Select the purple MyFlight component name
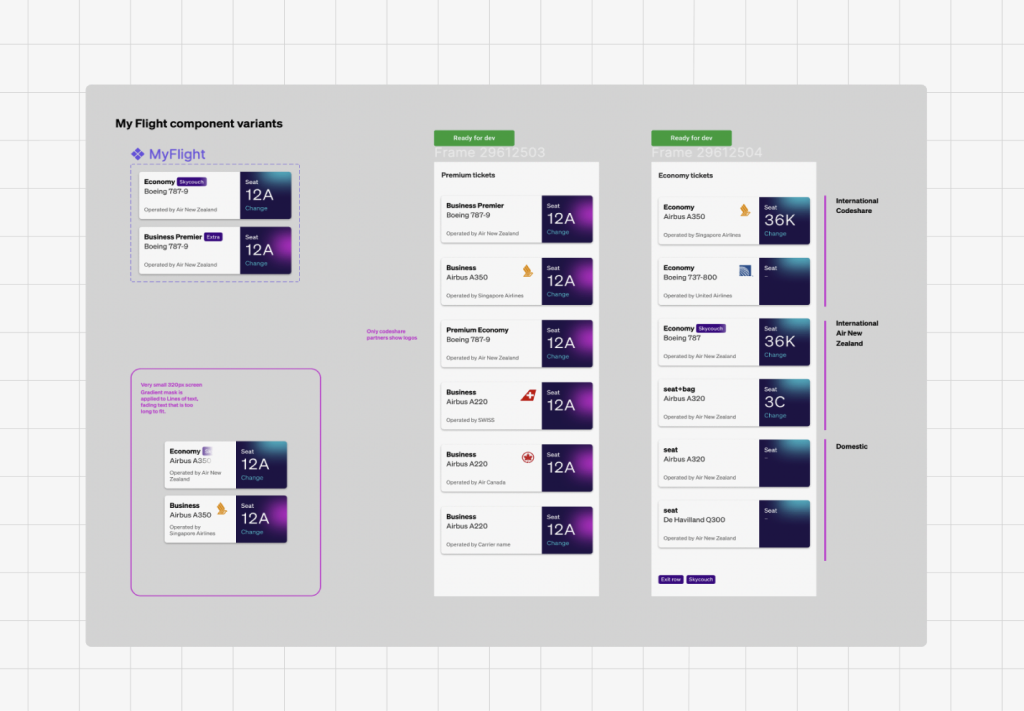The image size is (1024, 711). click(177, 154)
